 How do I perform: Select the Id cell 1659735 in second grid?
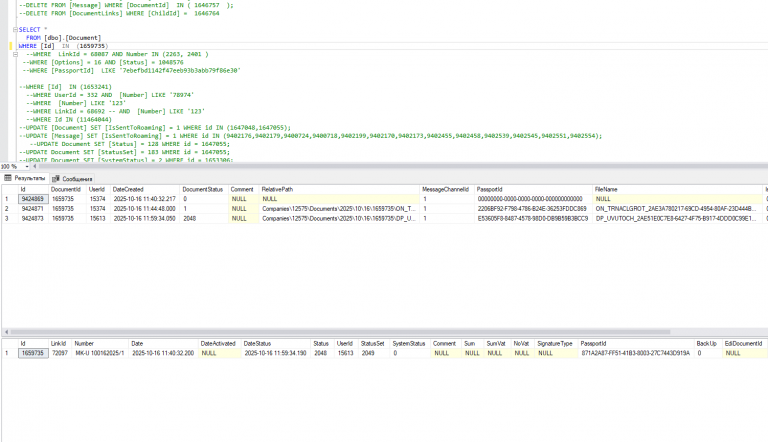click(33, 353)
